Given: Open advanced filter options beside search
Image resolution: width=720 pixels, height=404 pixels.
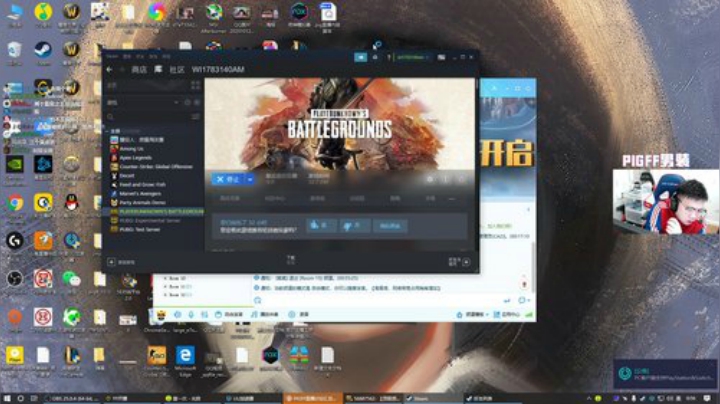Looking at the screenshot, I should point(196,117).
